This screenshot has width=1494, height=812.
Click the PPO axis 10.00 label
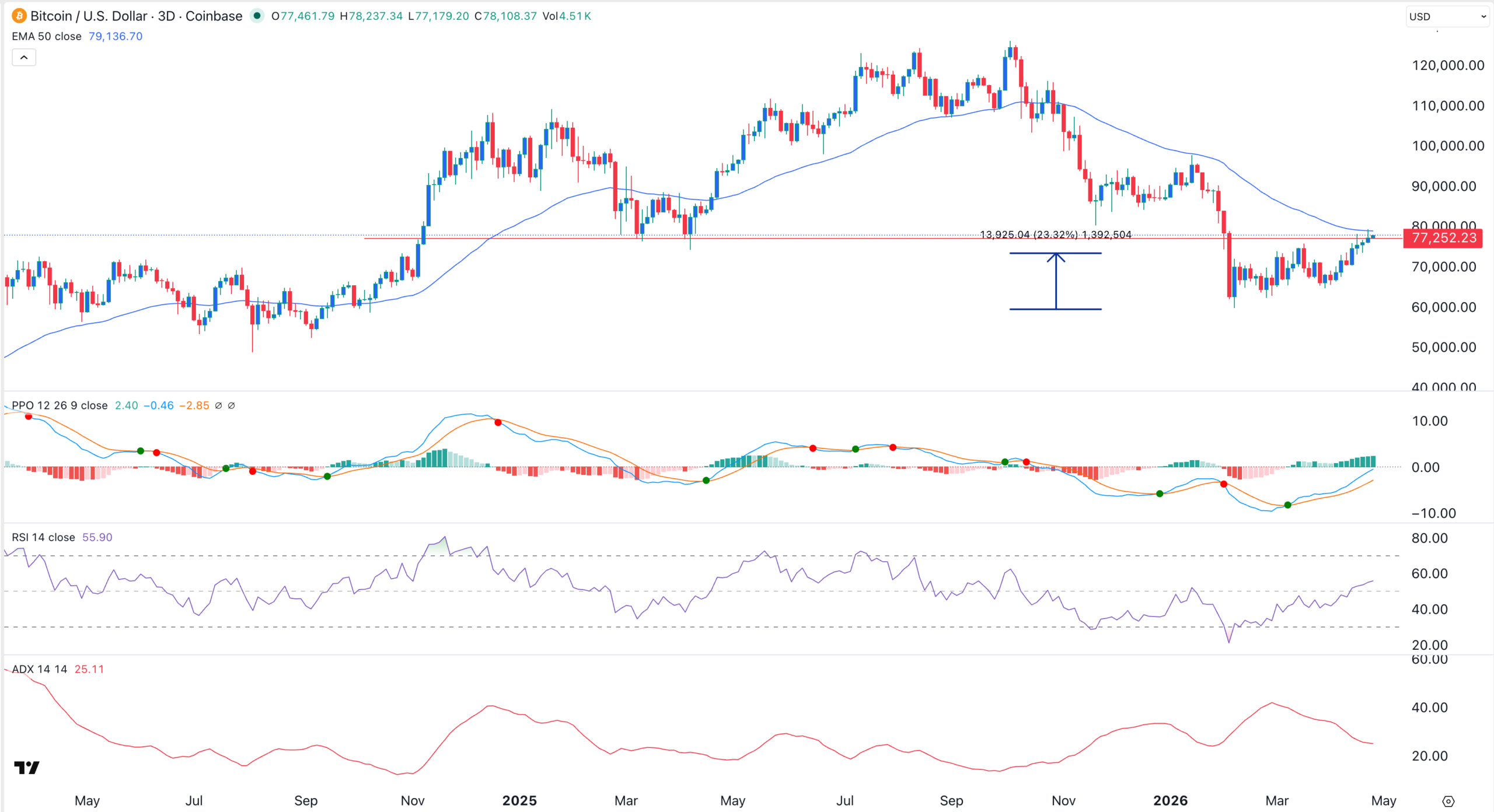click(1429, 421)
